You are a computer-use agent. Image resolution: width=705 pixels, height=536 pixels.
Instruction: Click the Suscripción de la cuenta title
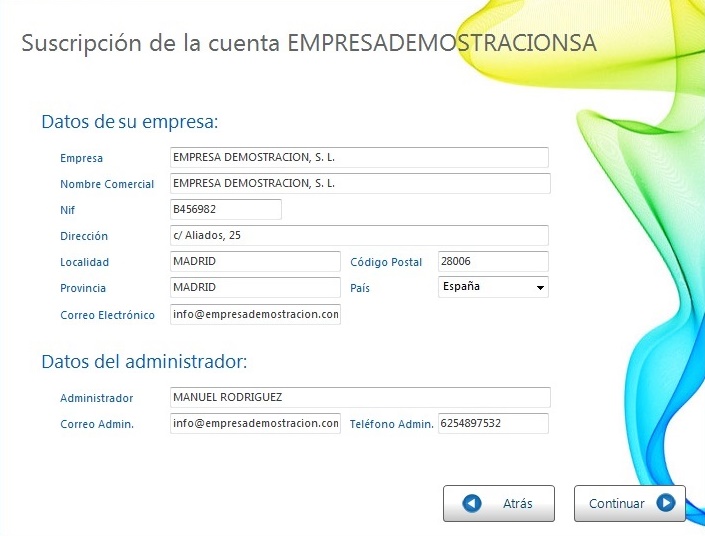tap(309, 44)
